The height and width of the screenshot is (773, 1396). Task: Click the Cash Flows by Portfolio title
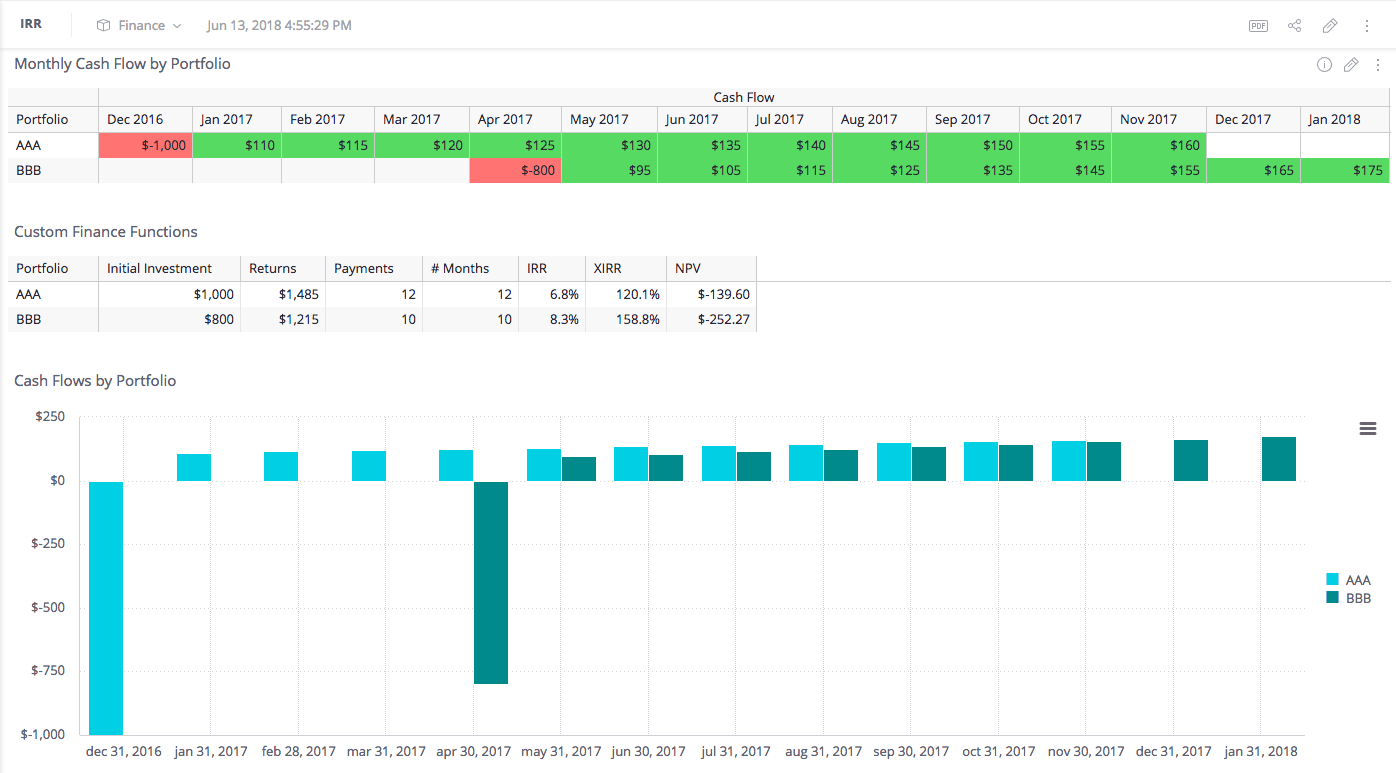(95, 381)
